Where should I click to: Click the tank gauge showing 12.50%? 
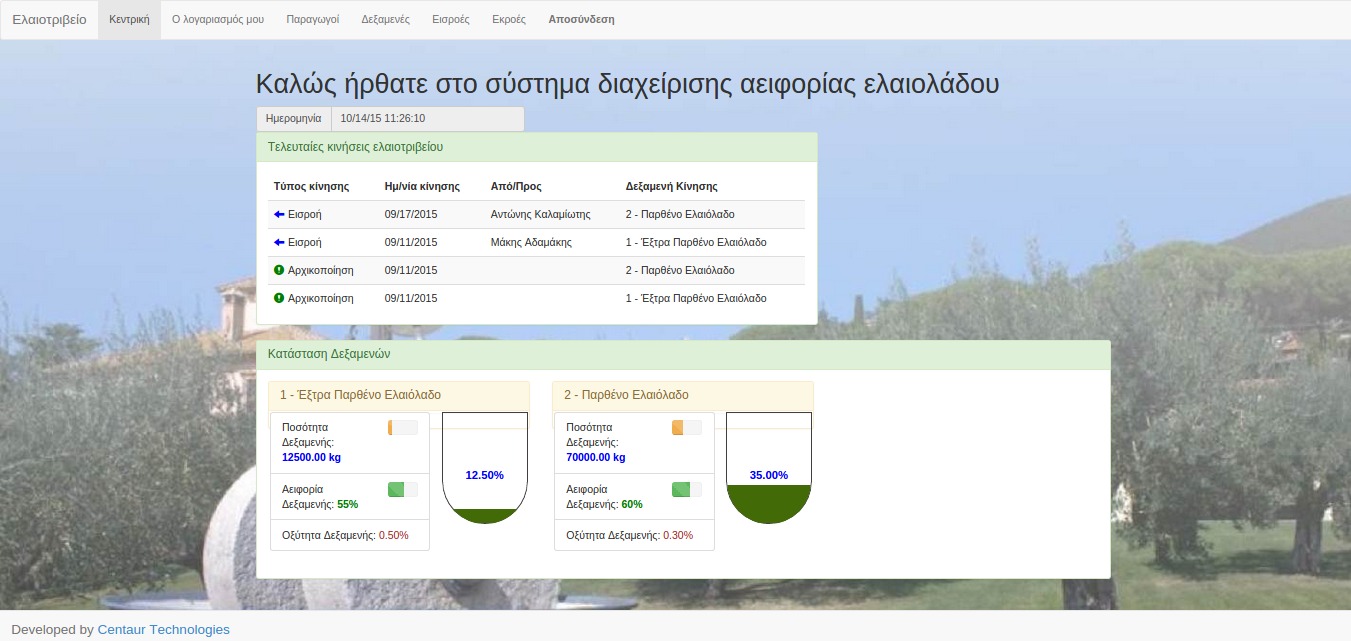tap(484, 468)
